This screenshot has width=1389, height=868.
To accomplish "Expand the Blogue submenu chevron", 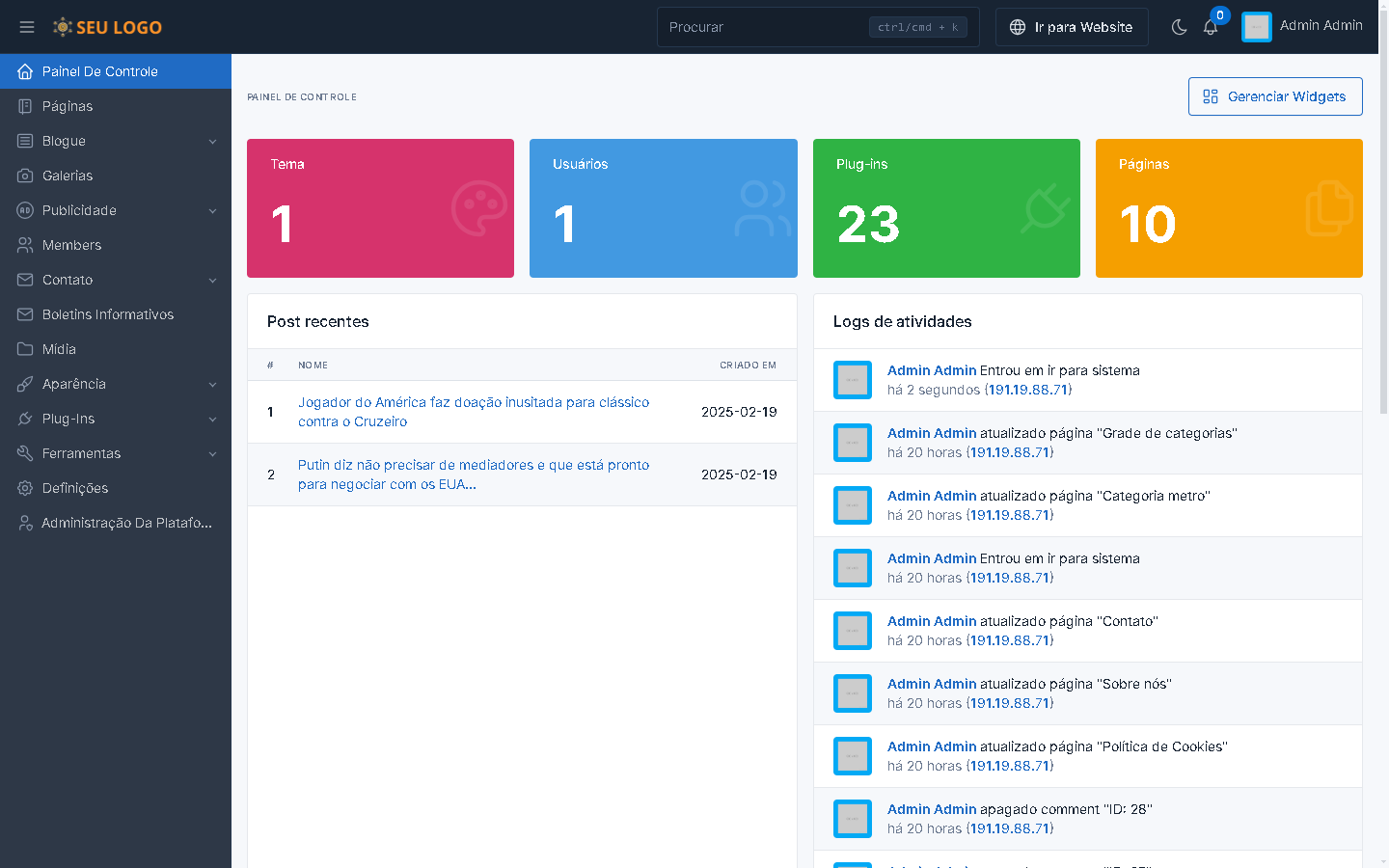I will click(212, 142).
